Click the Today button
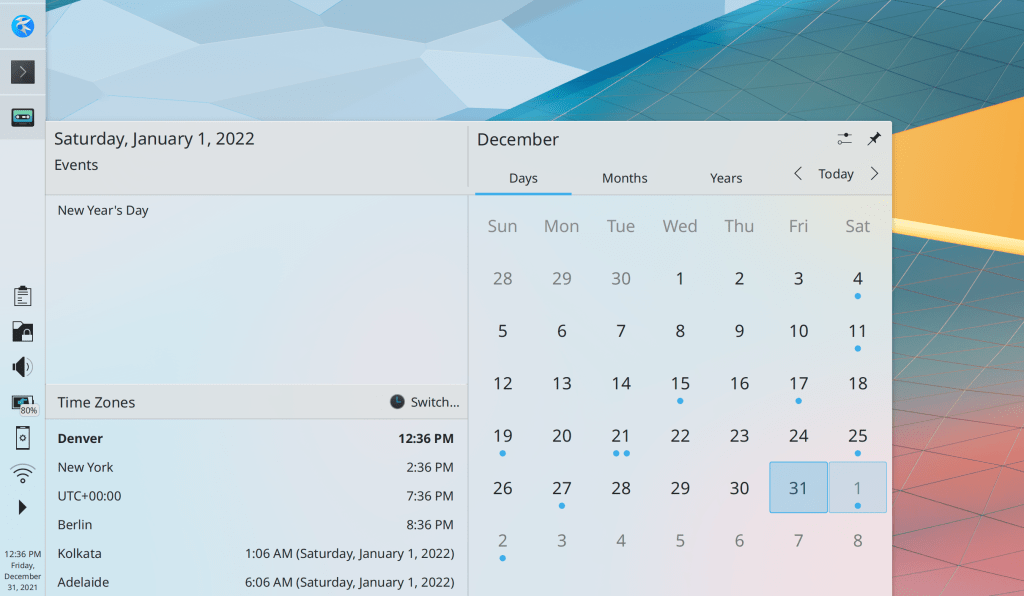This screenshot has height=596, width=1024. [x=836, y=174]
